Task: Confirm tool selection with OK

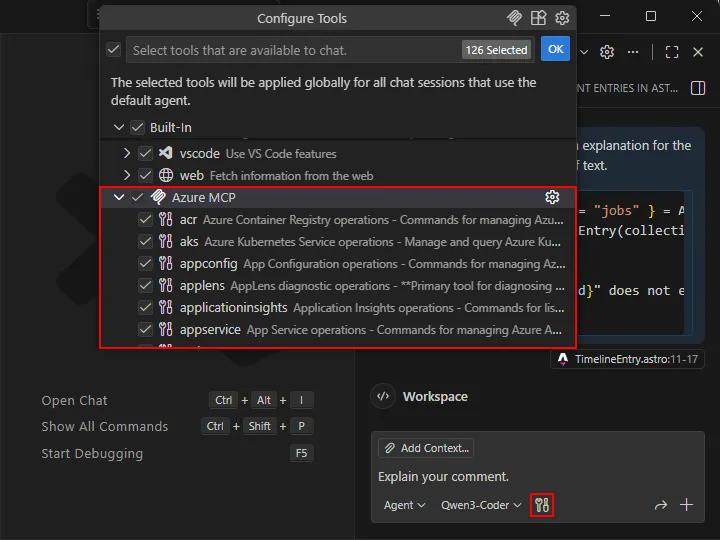Action: pyautogui.click(x=555, y=49)
